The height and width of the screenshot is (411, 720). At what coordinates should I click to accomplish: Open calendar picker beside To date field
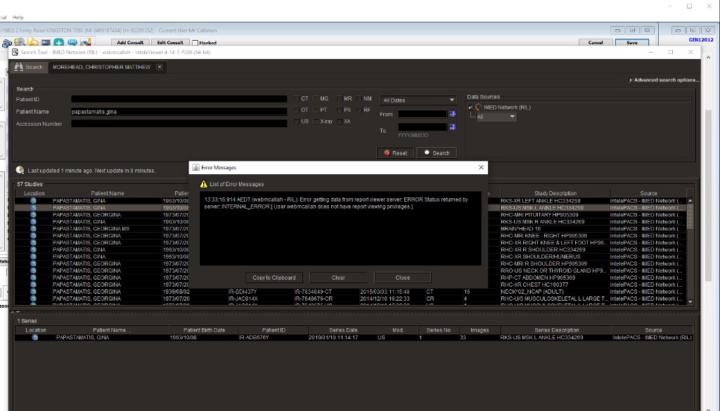click(x=452, y=127)
